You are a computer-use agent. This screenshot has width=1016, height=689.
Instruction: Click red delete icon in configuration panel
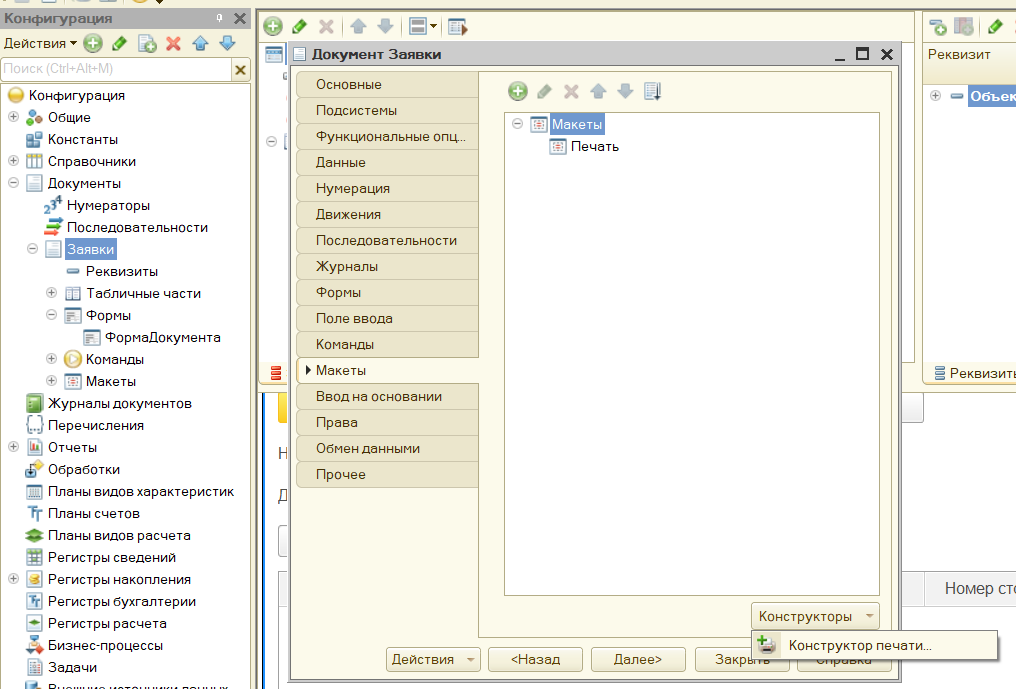173,43
